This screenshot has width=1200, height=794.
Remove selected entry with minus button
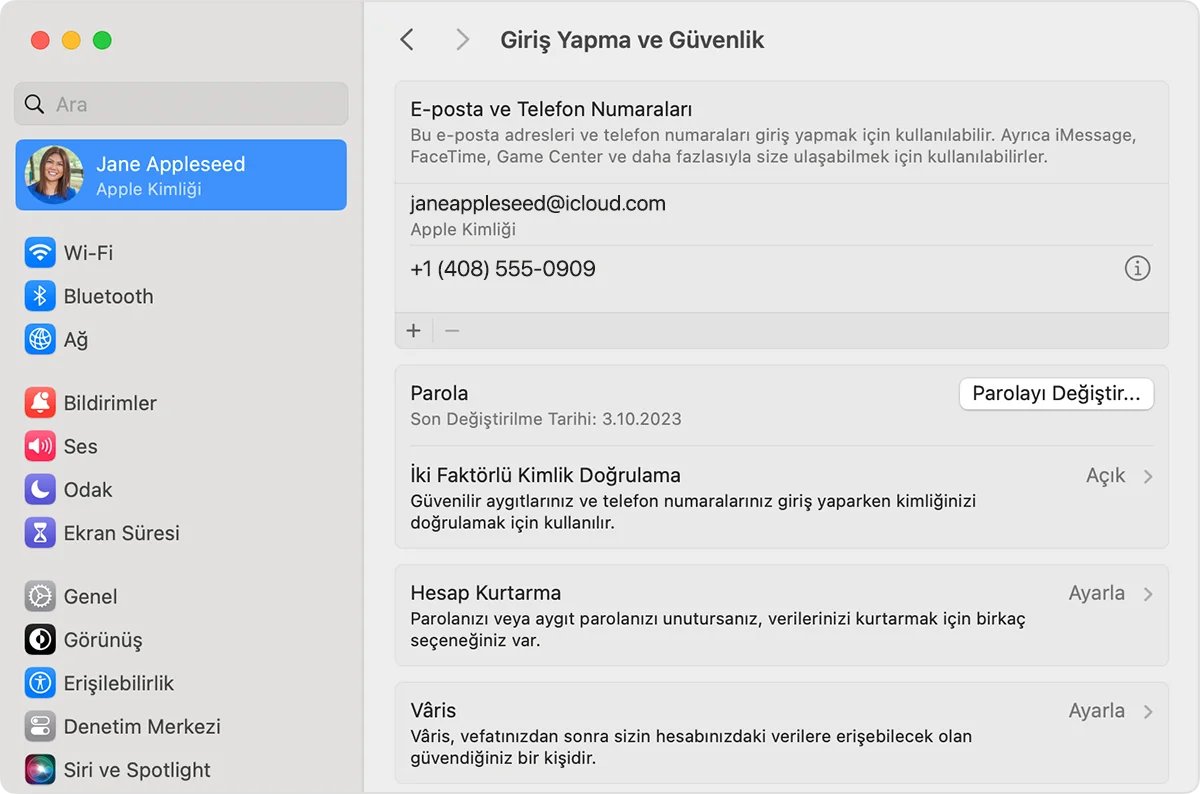pyautogui.click(x=452, y=330)
